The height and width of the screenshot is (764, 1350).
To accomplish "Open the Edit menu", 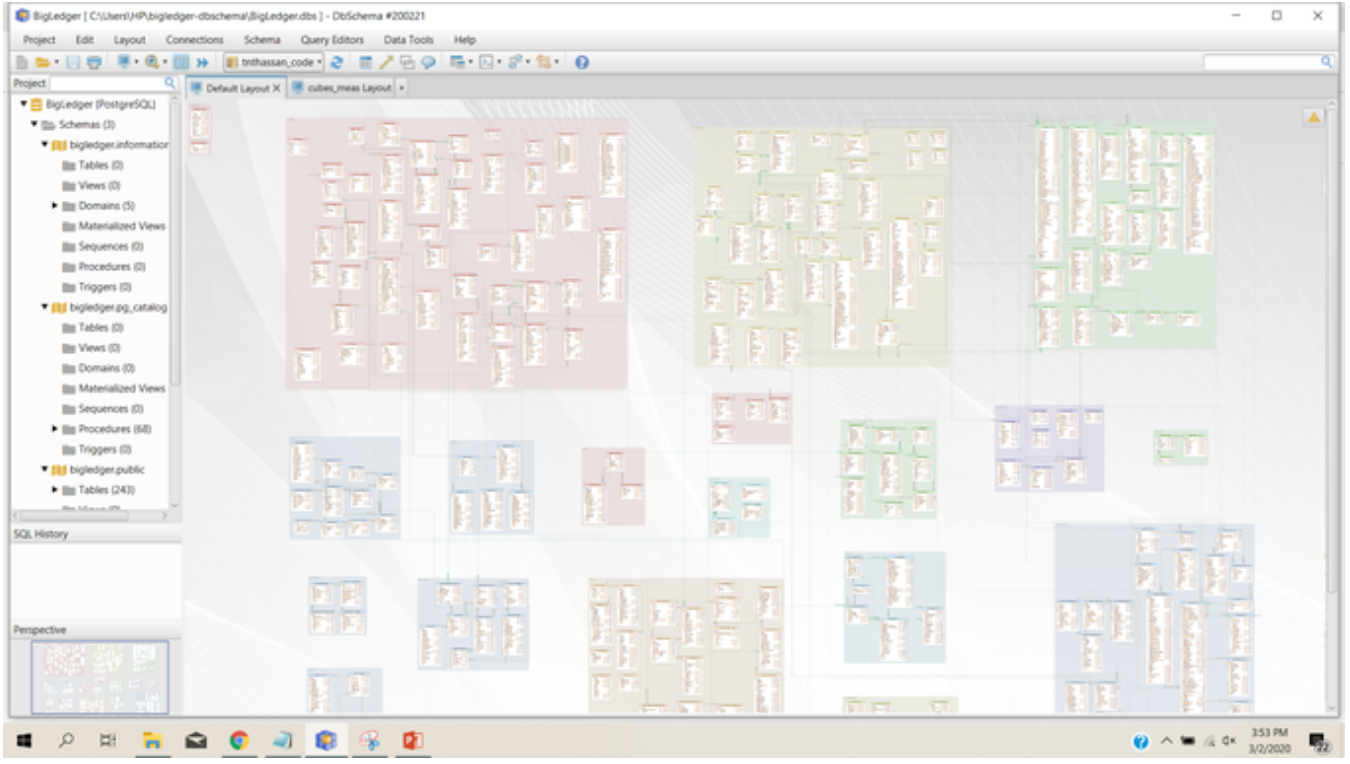I will 85,40.
